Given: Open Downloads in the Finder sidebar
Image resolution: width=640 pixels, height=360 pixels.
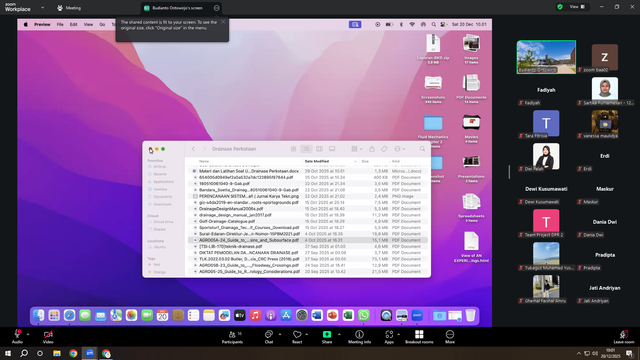Looking at the screenshot, I should 162,204.
